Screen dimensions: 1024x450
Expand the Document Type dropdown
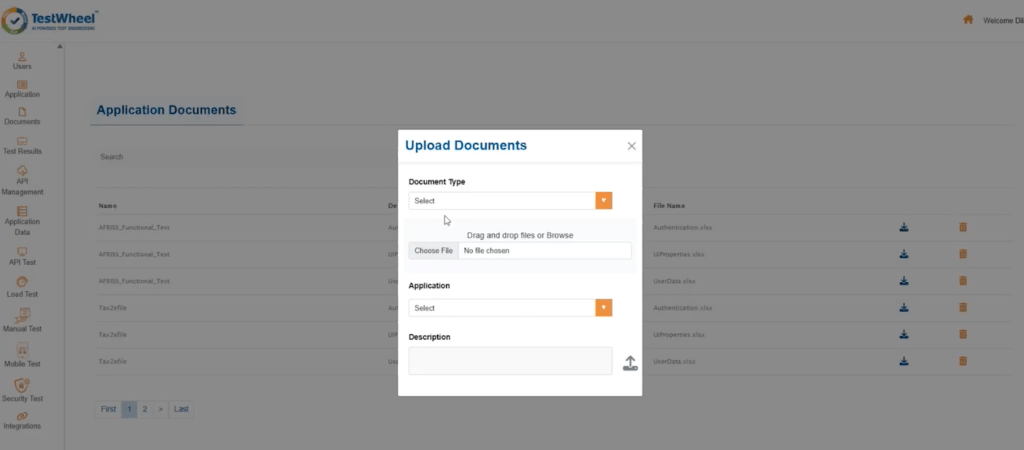coord(603,201)
